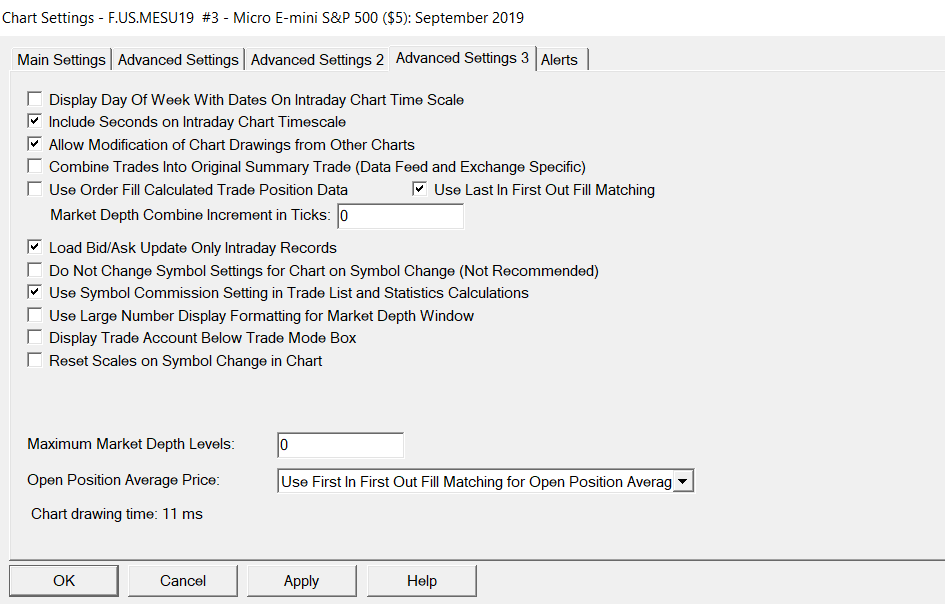The height and width of the screenshot is (604, 945).
Task: Toggle Allow Modification of Chart Drawings checkbox
Action: click(35, 144)
